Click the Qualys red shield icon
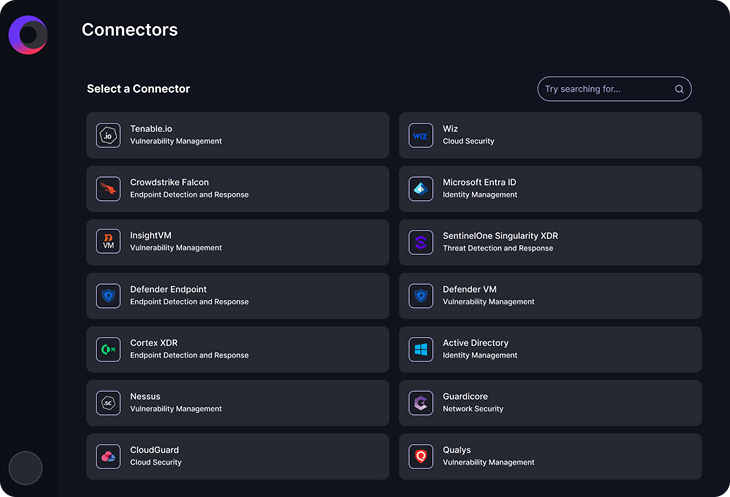Image resolution: width=730 pixels, height=497 pixels. click(x=420, y=457)
